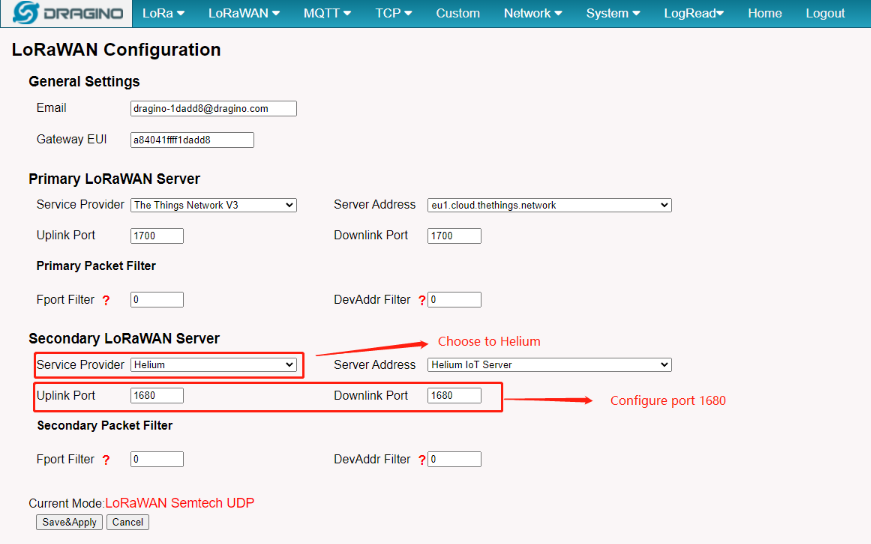Click Secondary DevAddr Filter help icon
Screen dimensions: 871x544
[x=422, y=460]
